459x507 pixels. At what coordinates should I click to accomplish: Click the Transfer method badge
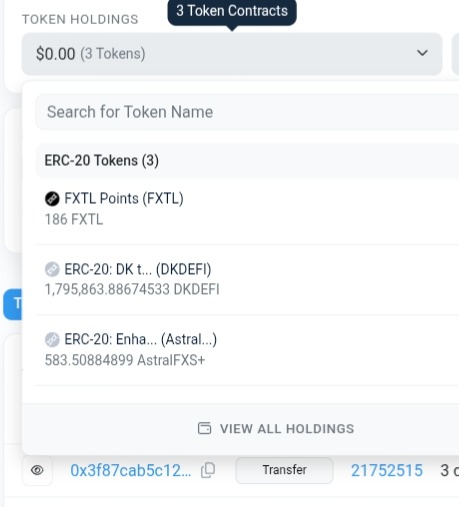point(284,470)
